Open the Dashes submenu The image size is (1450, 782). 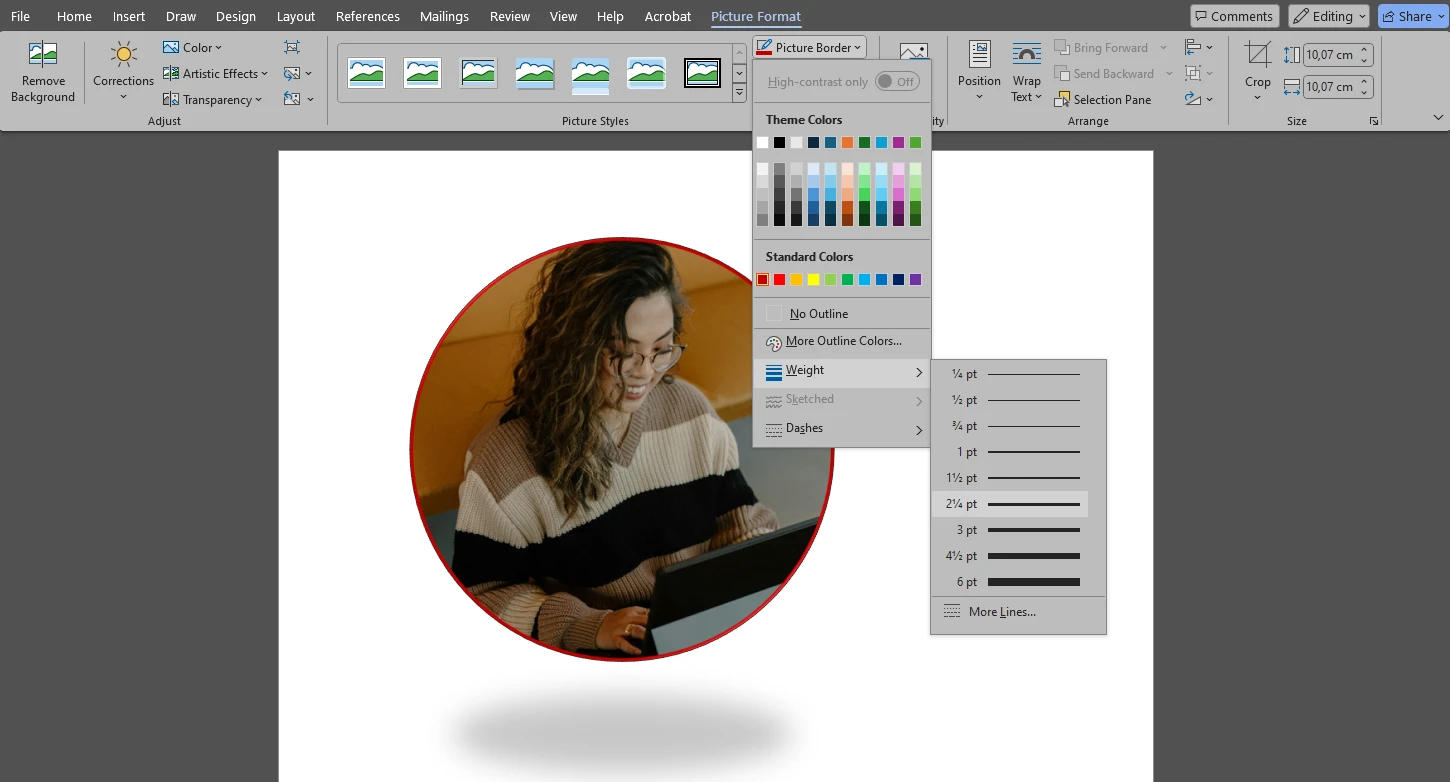pyautogui.click(x=842, y=429)
